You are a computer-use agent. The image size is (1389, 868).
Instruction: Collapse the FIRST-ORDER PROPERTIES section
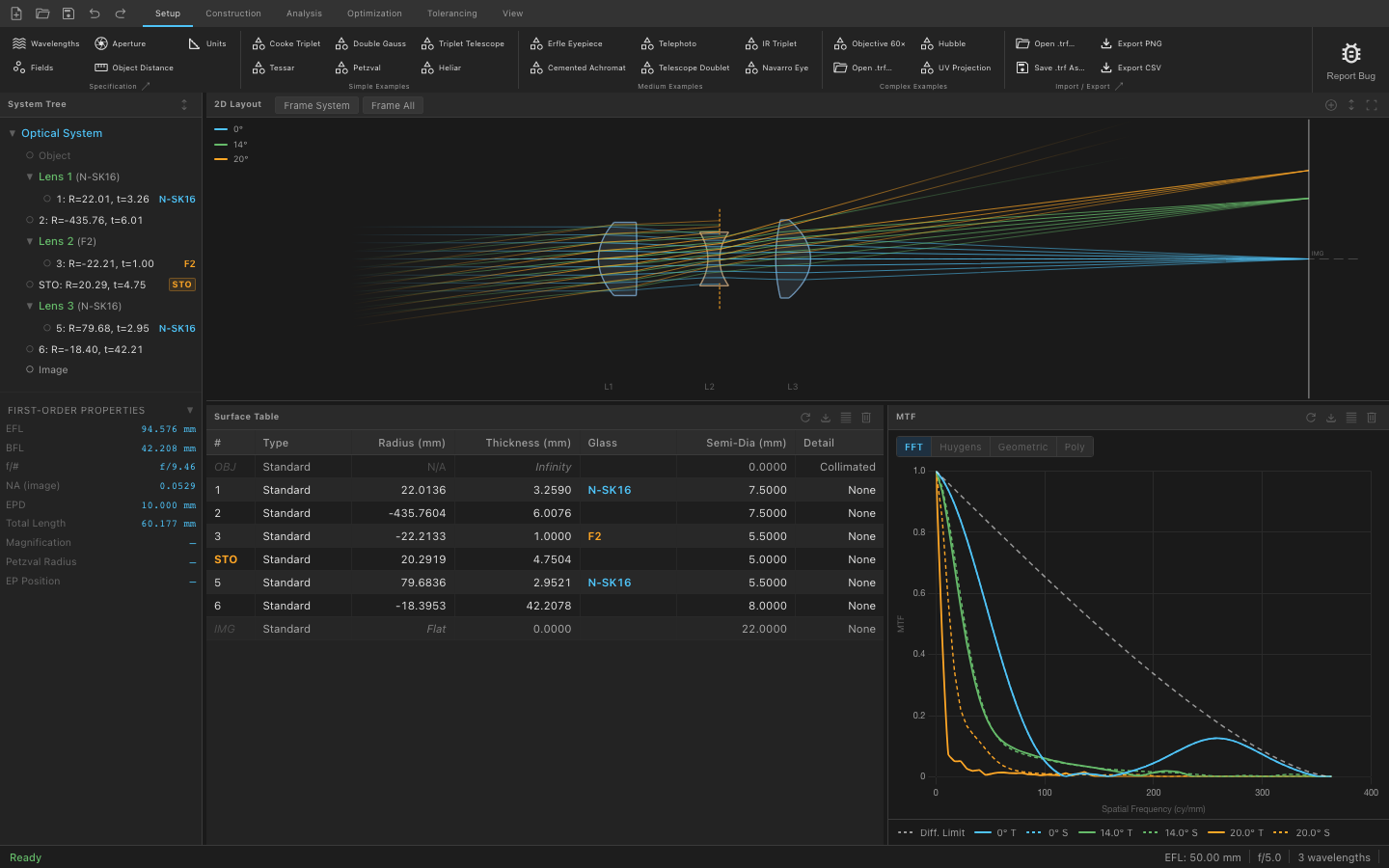[190, 410]
